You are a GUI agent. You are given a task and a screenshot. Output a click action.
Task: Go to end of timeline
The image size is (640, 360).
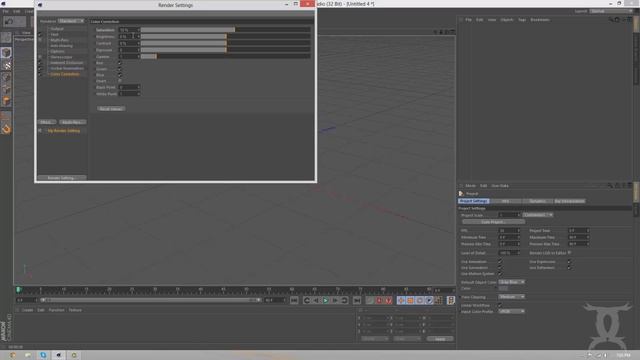tap(357, 300)
